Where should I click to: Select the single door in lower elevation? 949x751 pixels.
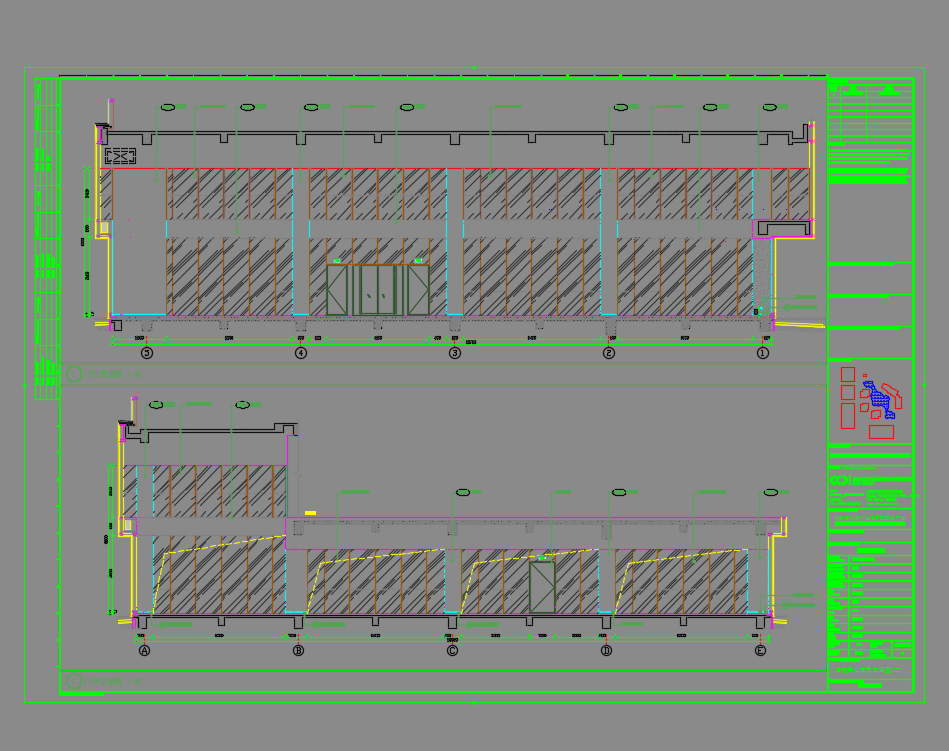click(x=542, y=587)
